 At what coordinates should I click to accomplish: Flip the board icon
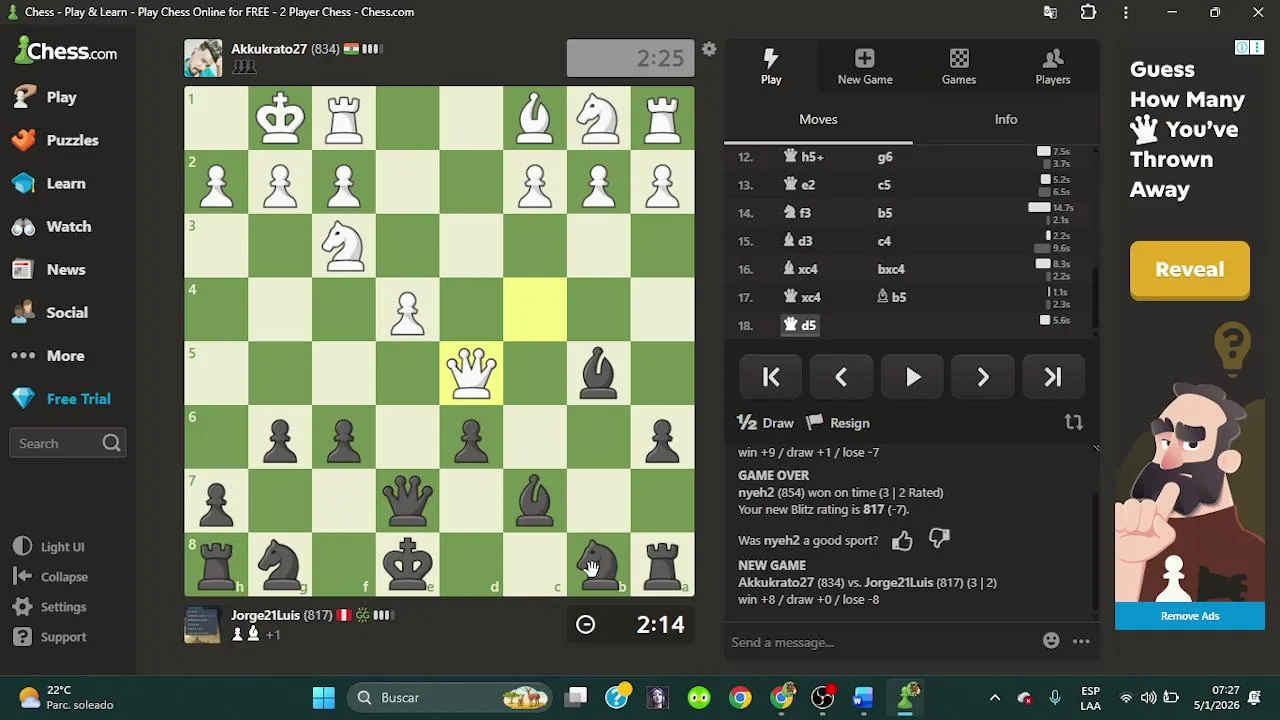(x=1073, y=423)
